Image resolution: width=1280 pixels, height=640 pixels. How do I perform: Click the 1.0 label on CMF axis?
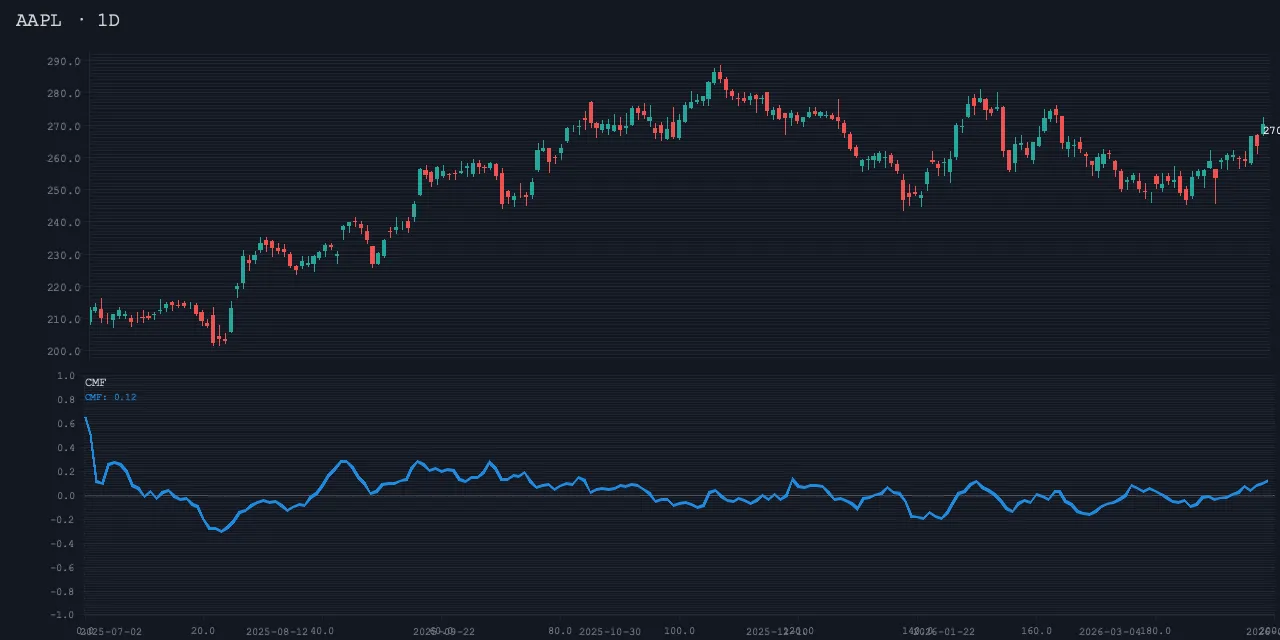pyautogui.click(x=66, y=376)
